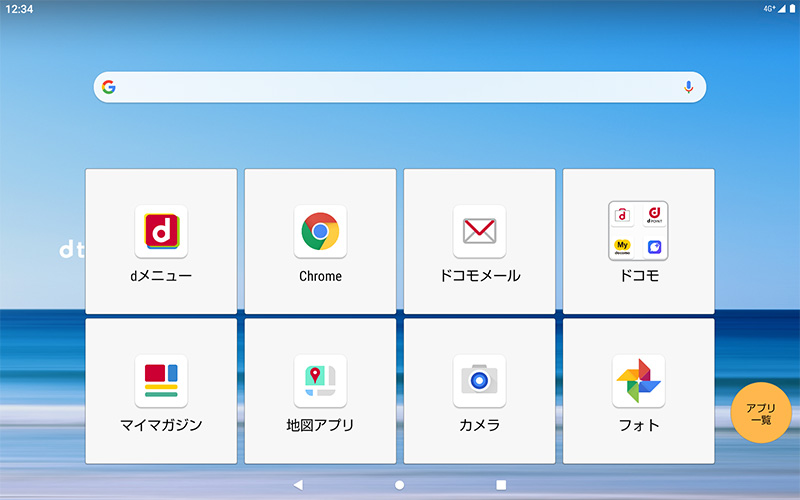Screen dimensions: 800x500
Task: Tap the recent apps square button
Action: click(501, 485)
